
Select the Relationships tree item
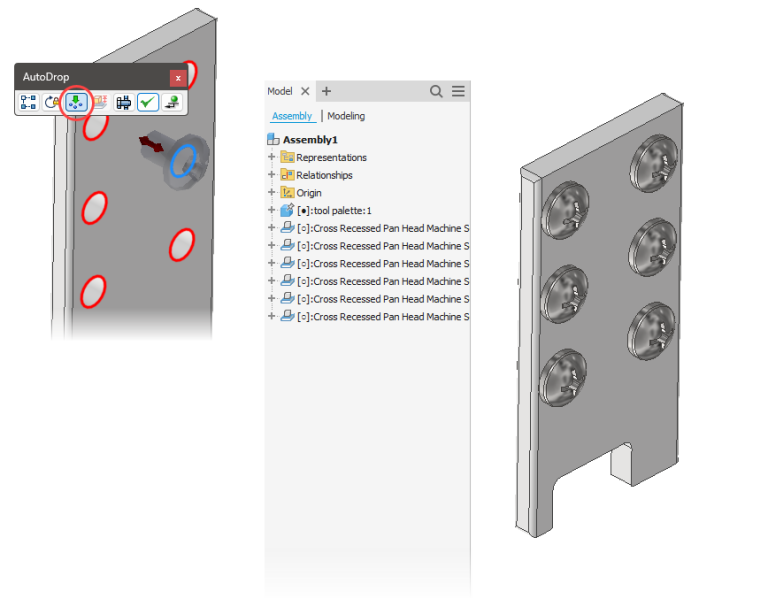click(x=324, y=175)
